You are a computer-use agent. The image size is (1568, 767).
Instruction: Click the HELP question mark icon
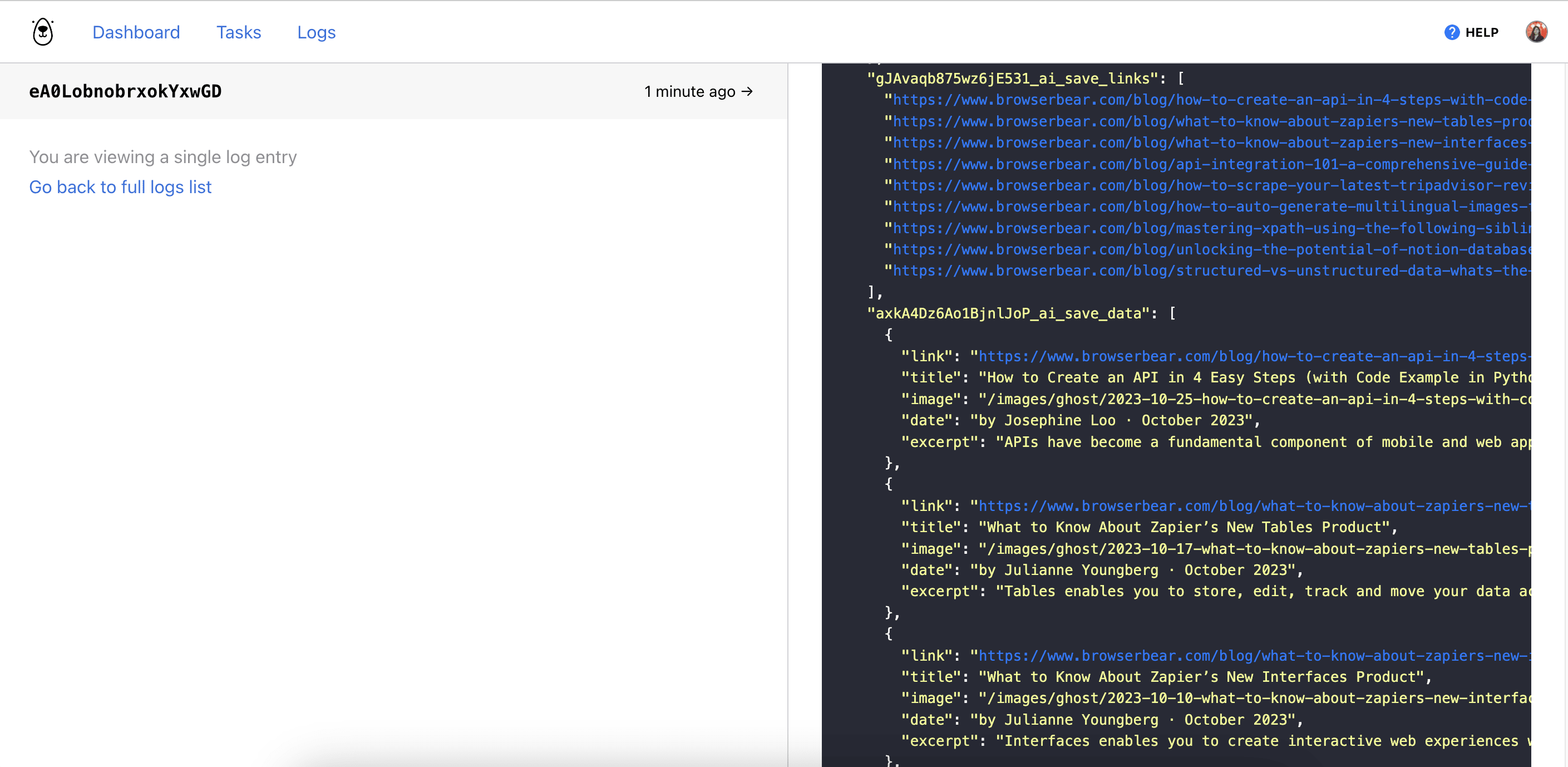[x=1452, y=32]
